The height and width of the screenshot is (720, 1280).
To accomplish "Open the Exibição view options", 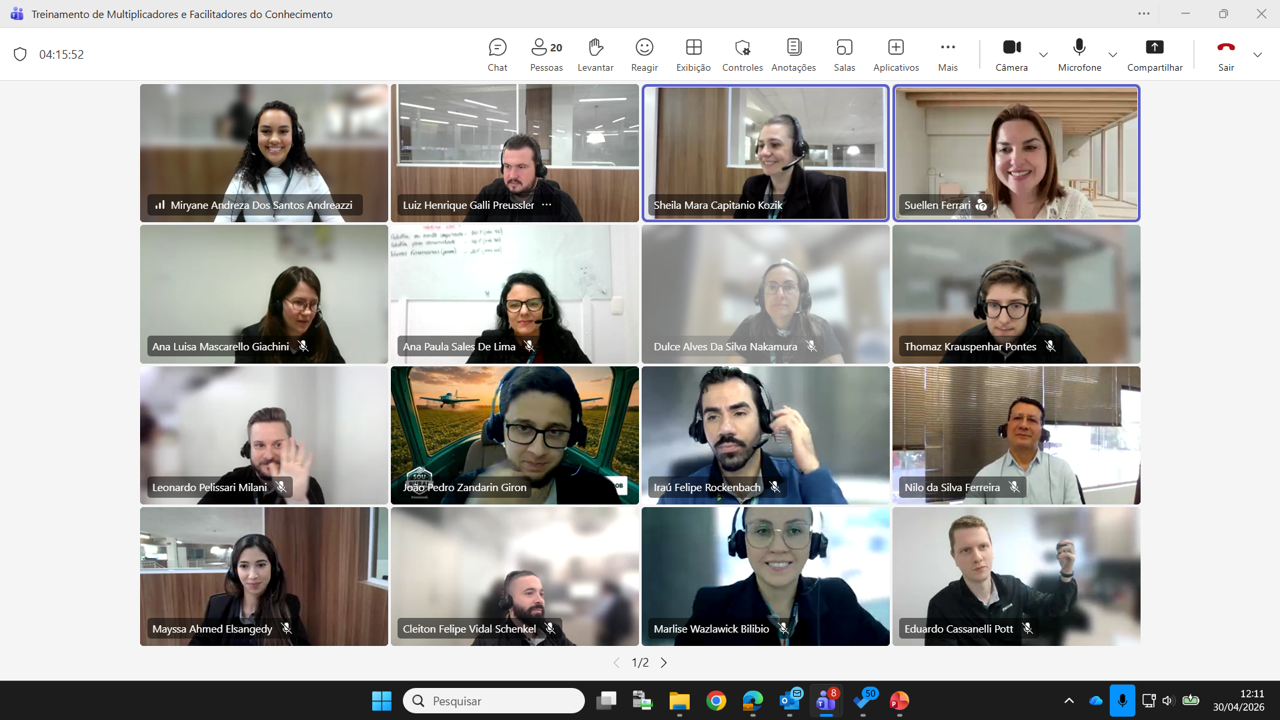I will [693, 54].
